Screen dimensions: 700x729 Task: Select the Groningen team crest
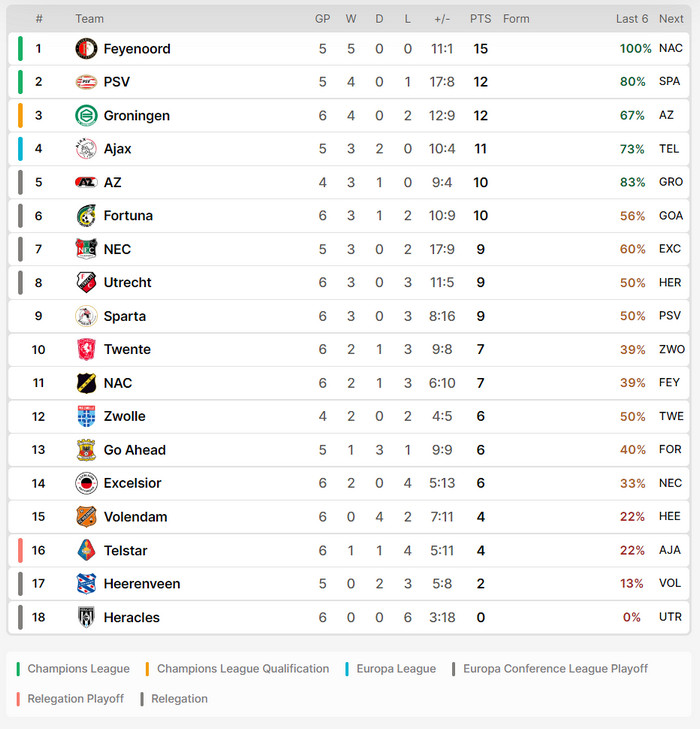pyautogui.click(x=86, y=116)
